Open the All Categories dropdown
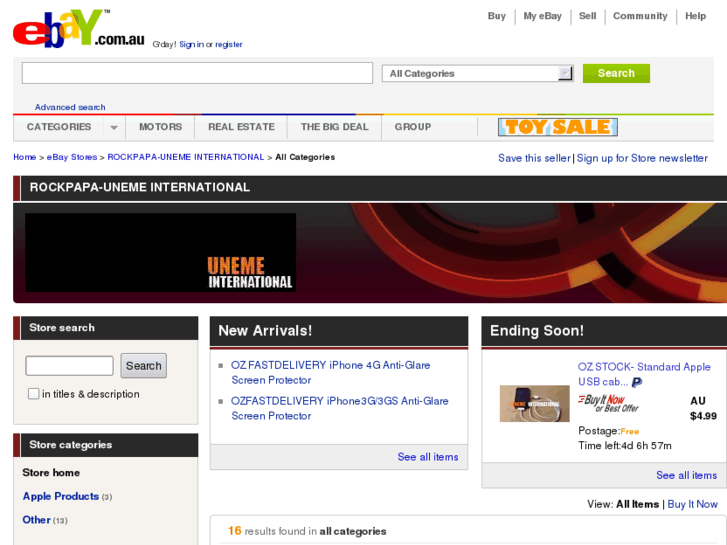727x545 pixels. (x=478, y=73)
